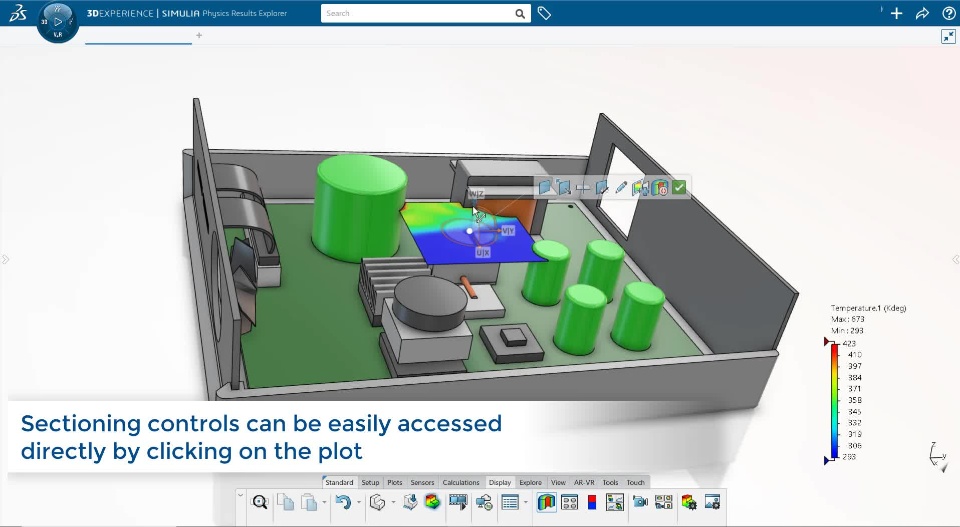This screenshot has width=960, height=527.
Task: Add a new tab with plus button
Action: click(199, 36)
